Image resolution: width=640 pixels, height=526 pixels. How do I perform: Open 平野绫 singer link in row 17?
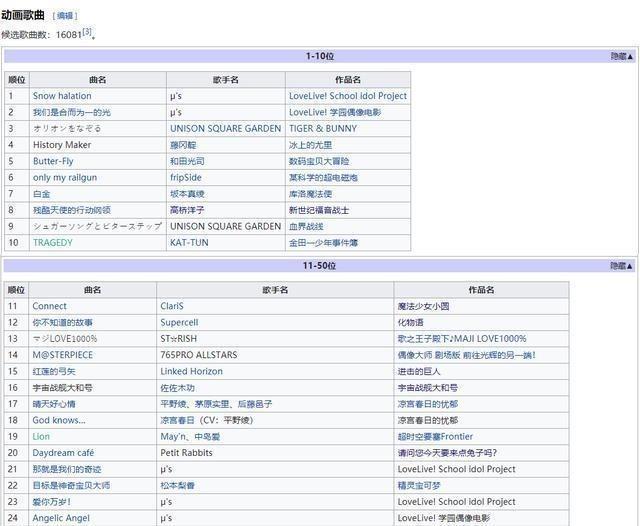[173, 404]
